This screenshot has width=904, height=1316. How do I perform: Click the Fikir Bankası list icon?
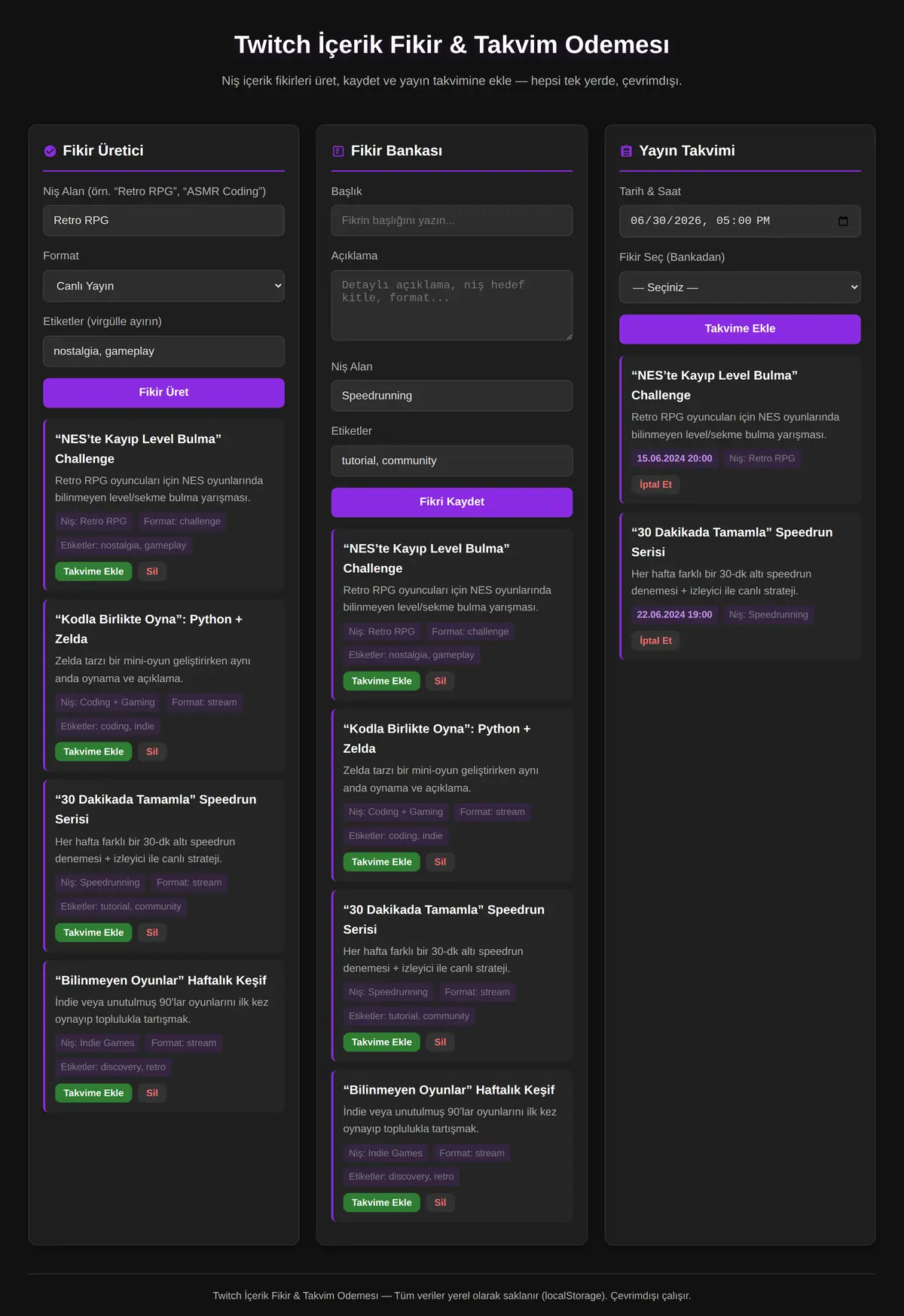338,151
